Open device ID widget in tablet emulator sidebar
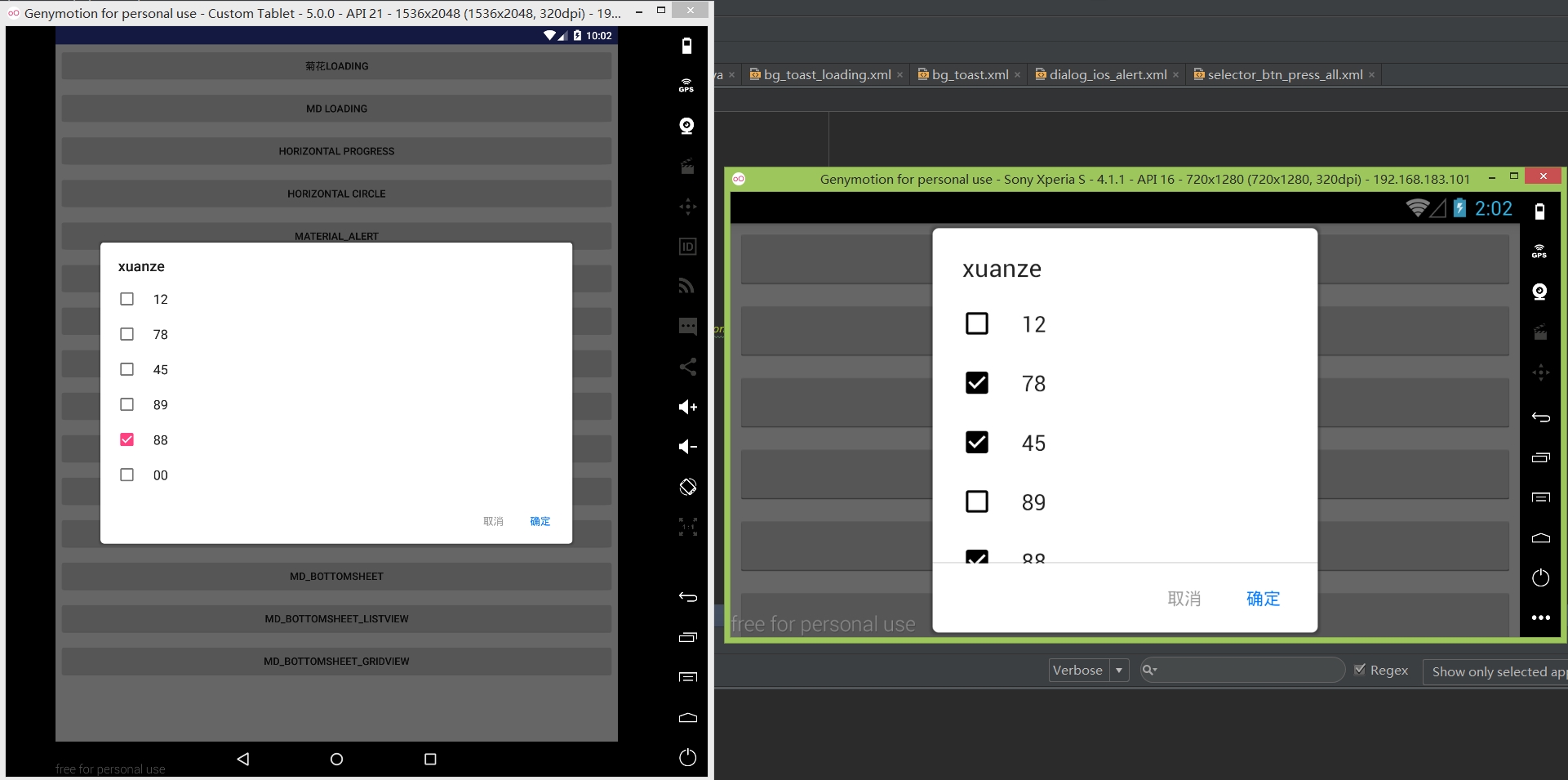1568x780 pixels. click(687, 246)
